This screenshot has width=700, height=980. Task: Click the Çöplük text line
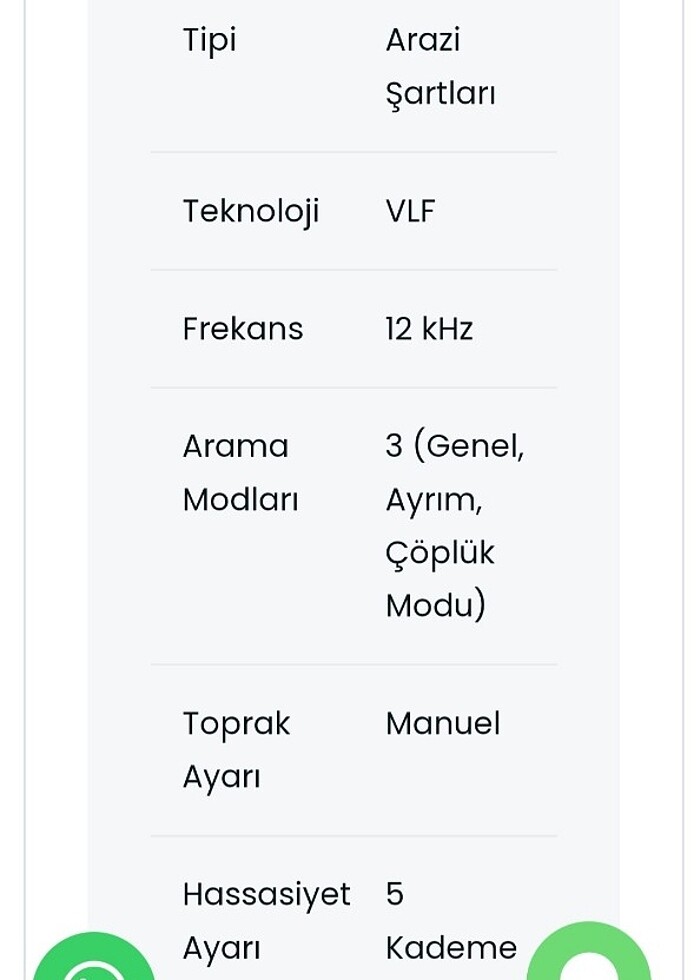(440, 553)
